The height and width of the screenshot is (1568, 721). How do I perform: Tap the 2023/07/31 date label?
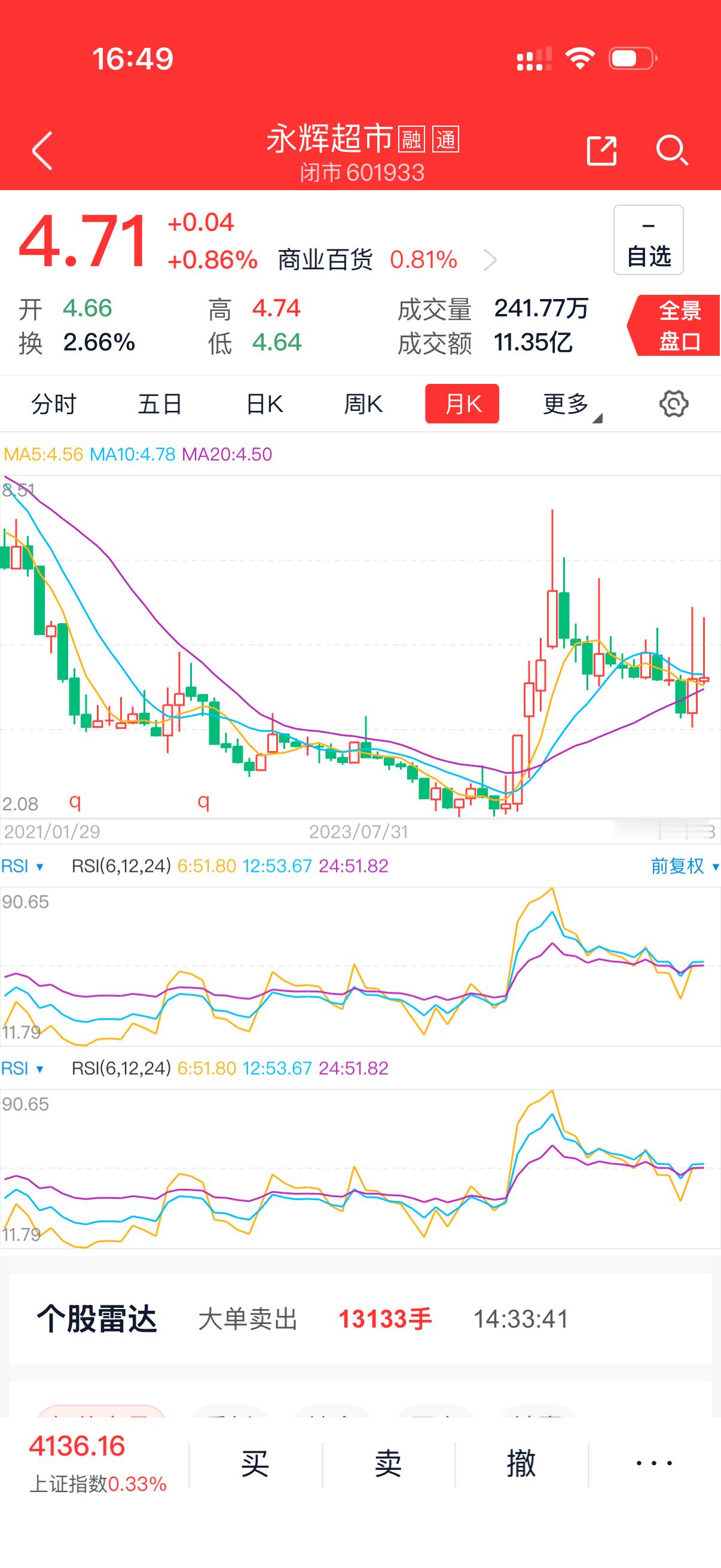(358, 831)
